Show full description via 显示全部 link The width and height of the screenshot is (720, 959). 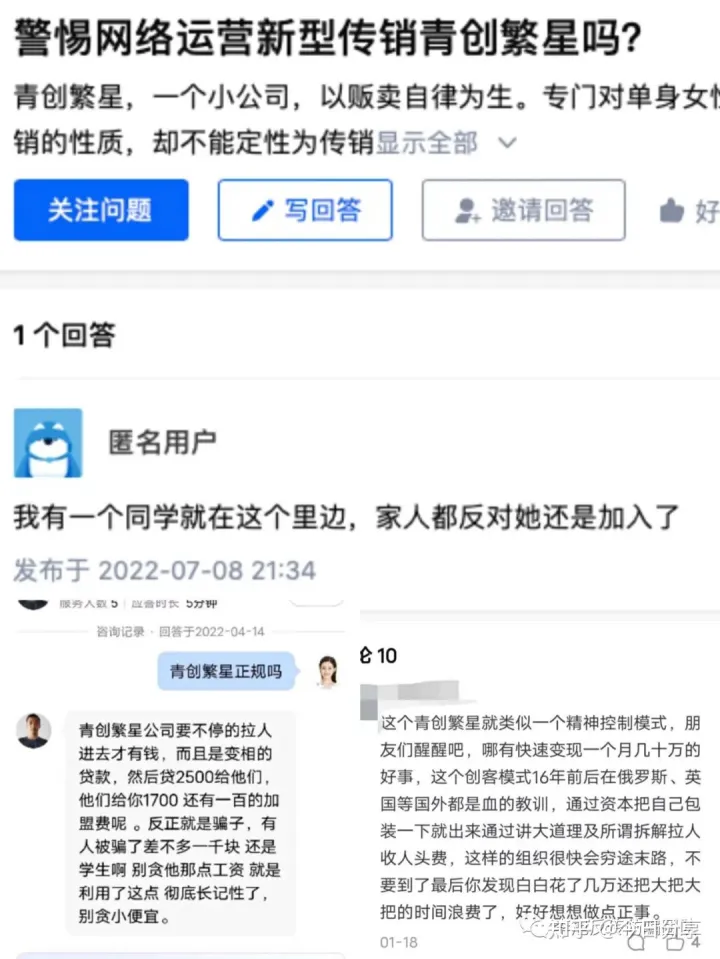426,143
